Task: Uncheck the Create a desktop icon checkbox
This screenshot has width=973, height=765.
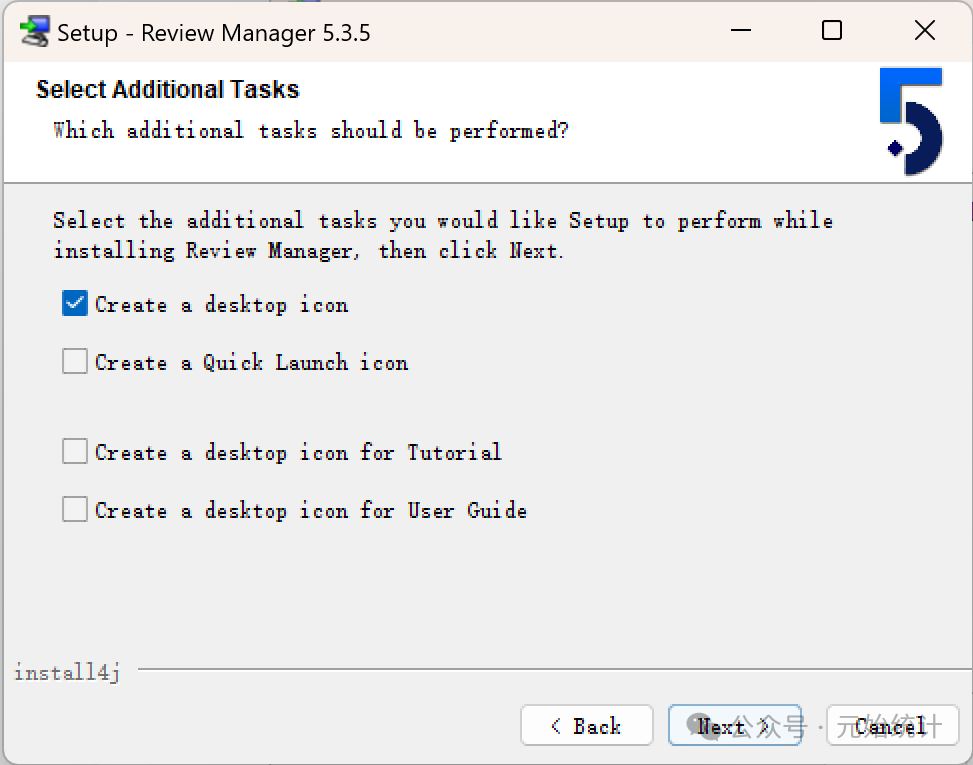Action: pos(75,304)
